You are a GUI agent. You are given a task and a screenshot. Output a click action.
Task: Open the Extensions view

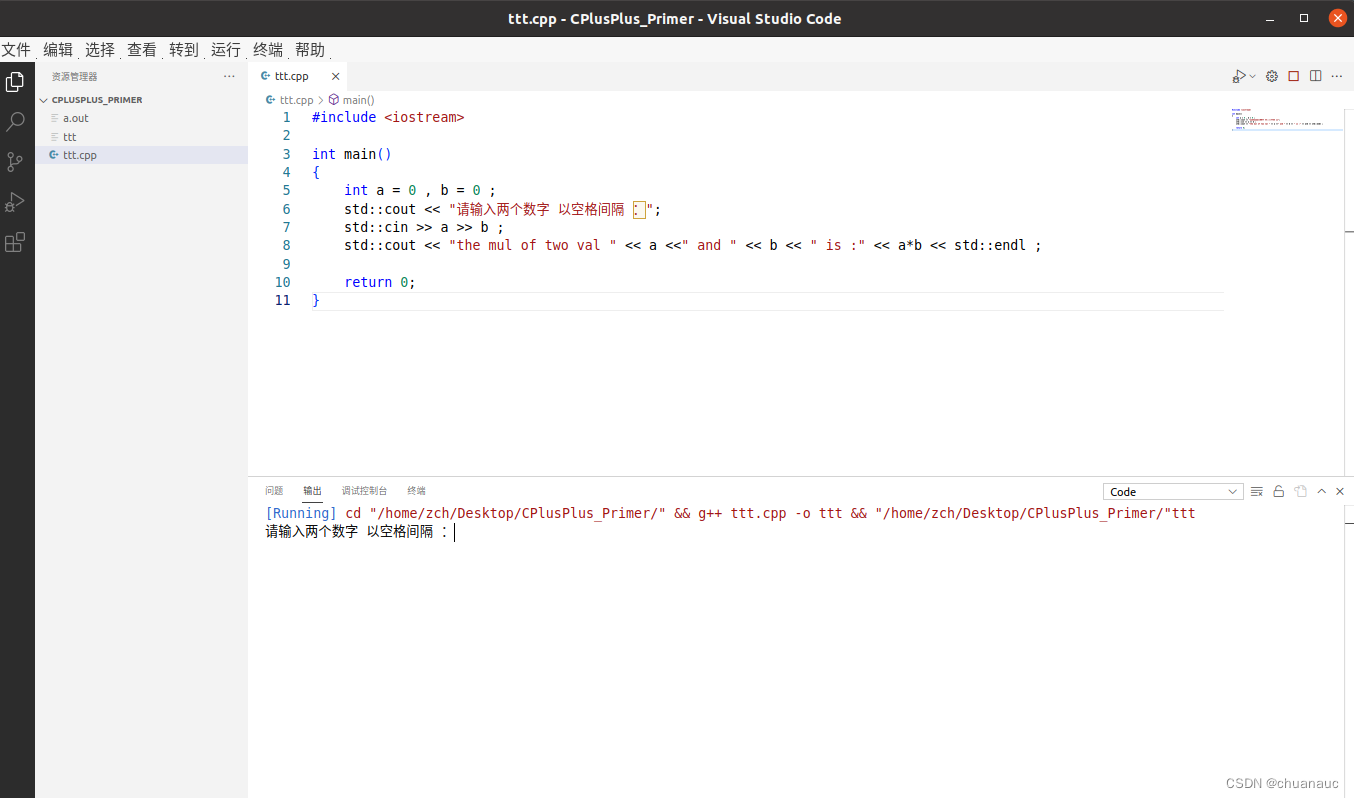point(15,242)
